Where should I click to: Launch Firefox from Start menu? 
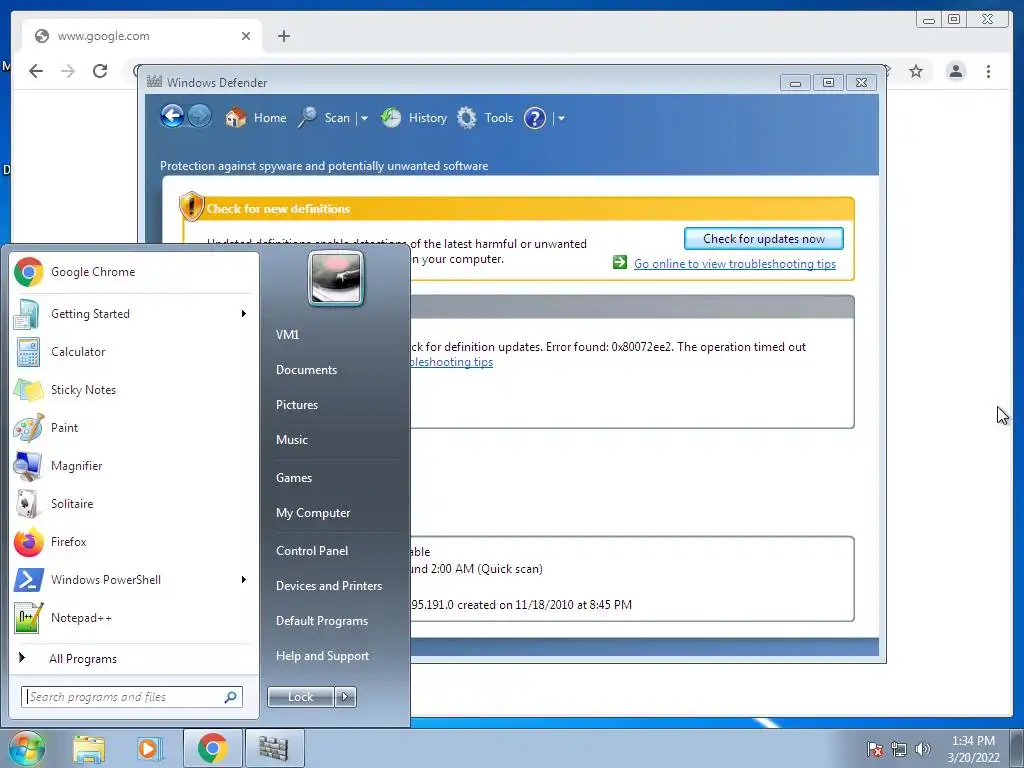[133, 542]
